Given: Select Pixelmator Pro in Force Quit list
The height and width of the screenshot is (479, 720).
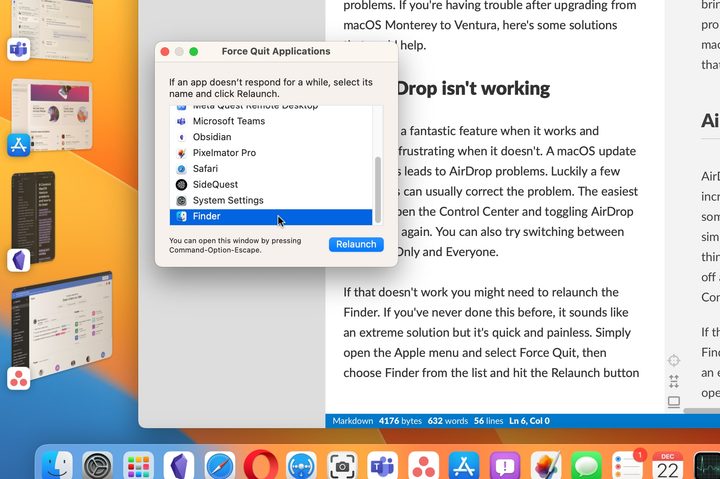Looking at the screenshot, I should [271, 153].
